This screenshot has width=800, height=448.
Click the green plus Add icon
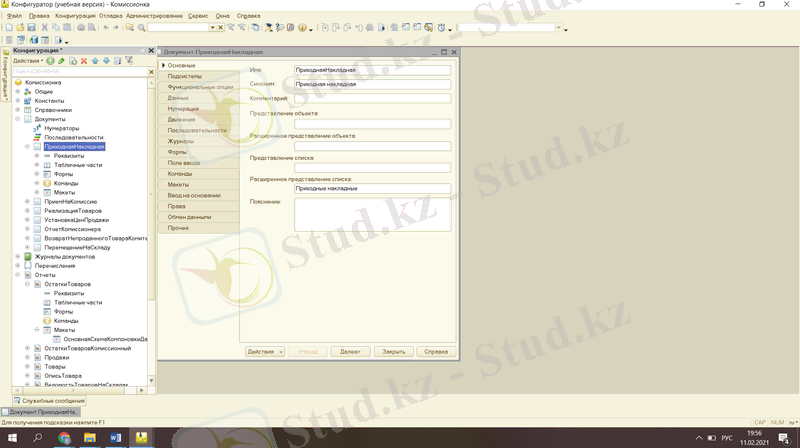click(50, 61)
